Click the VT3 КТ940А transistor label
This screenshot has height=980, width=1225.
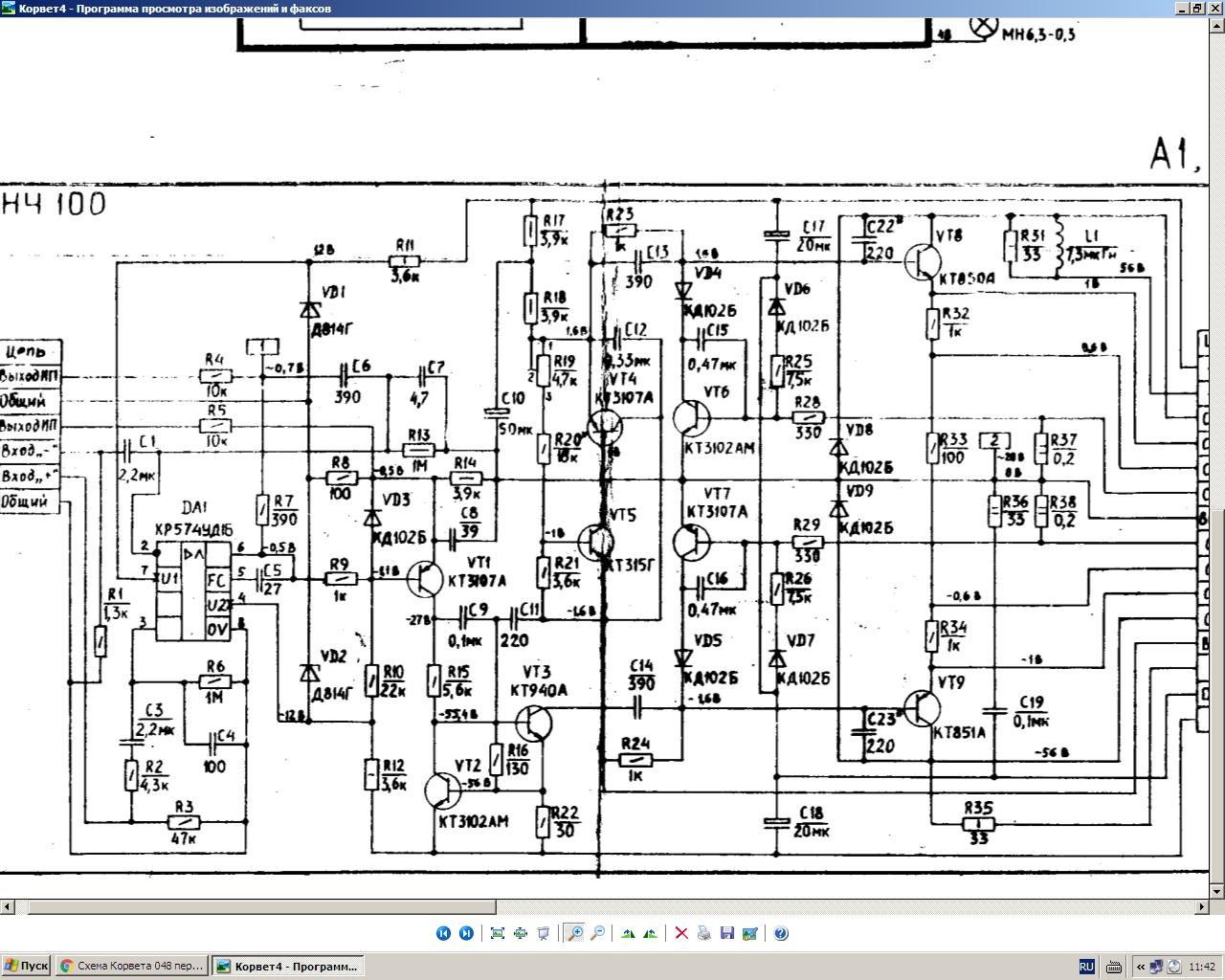539,680
